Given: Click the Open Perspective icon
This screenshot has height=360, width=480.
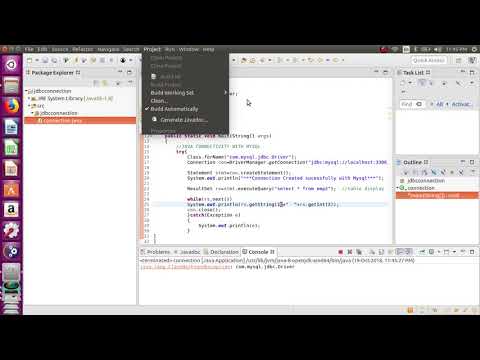Looking at the screenshot, I should tap(459, 60).
